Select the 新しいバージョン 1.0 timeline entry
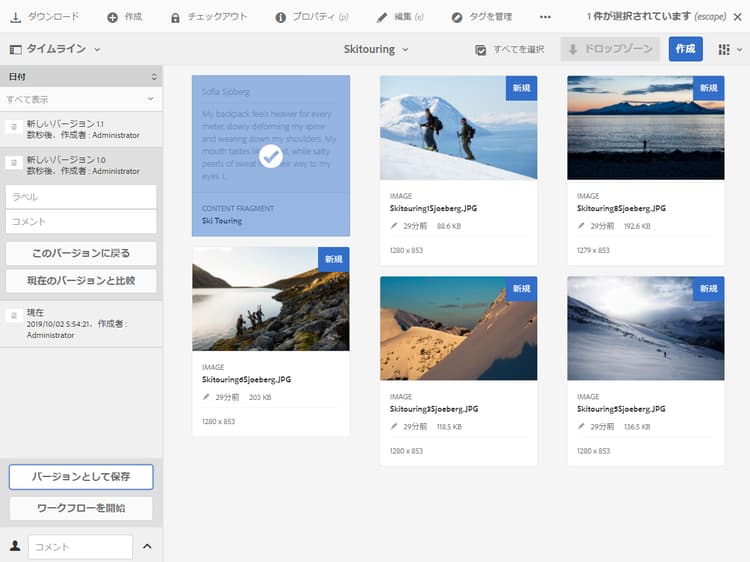The width and height of the screenshot is (750, 562). pyautogui.click(x=81, y=165)
